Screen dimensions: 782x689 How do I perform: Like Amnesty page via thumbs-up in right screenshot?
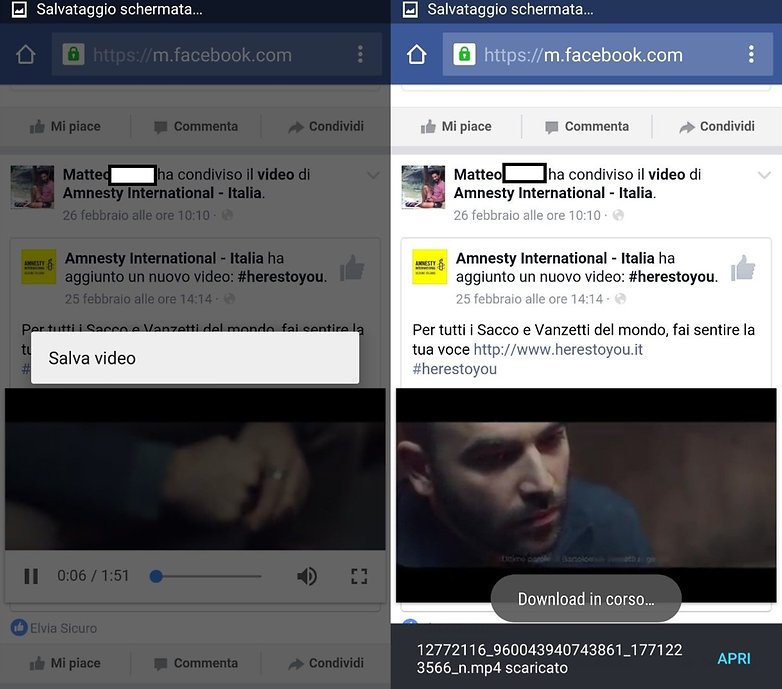(x=743, y=268)
